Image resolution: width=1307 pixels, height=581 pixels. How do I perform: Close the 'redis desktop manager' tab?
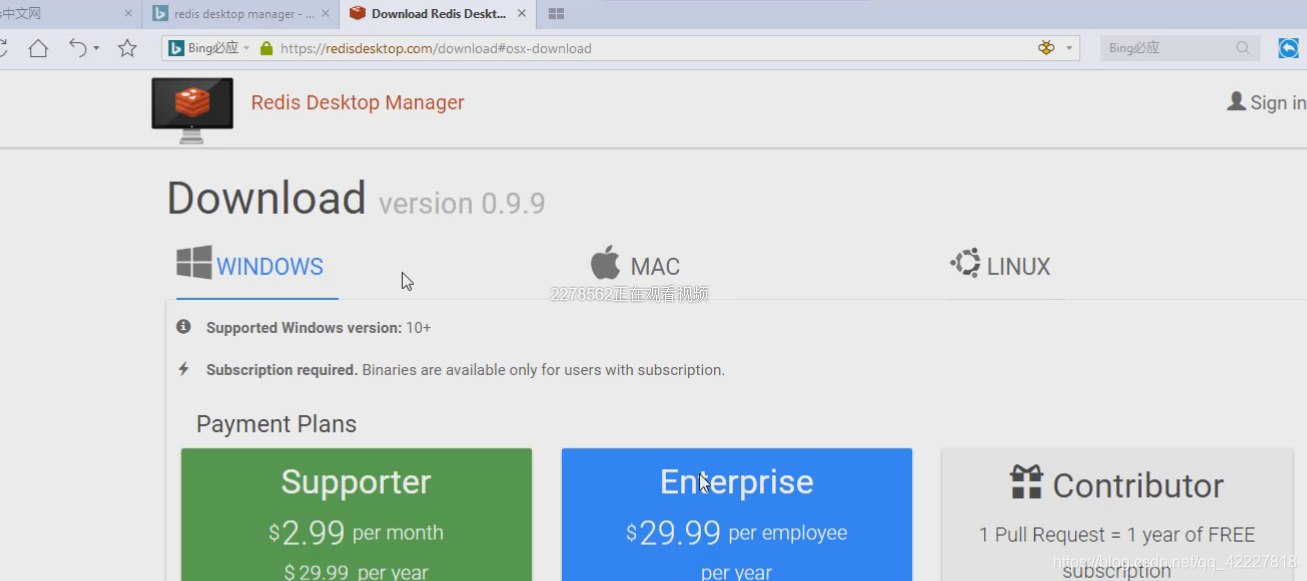pos(325,14)
